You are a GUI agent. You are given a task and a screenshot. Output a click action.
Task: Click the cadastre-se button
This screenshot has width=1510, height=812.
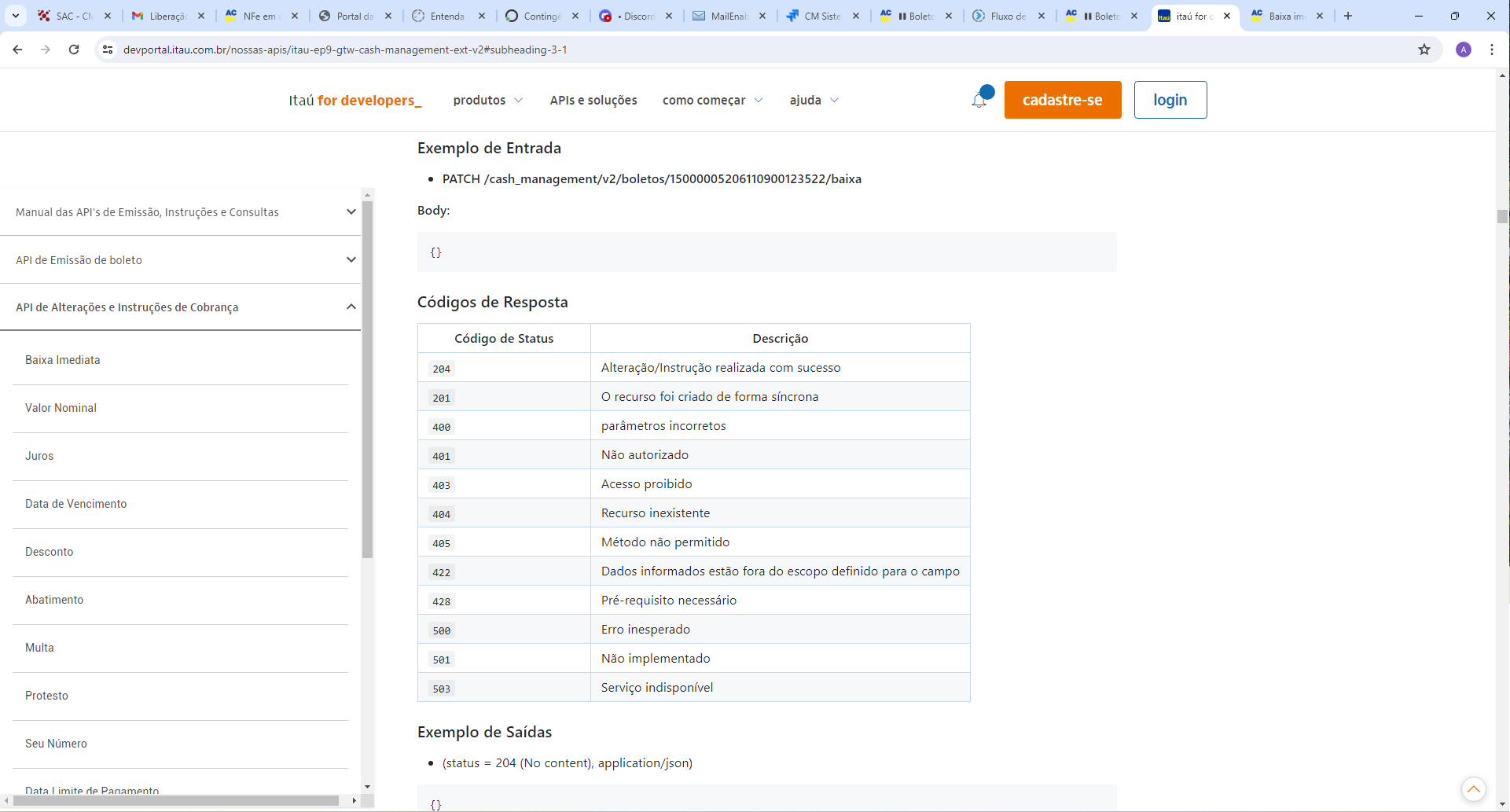[1063, 100]
